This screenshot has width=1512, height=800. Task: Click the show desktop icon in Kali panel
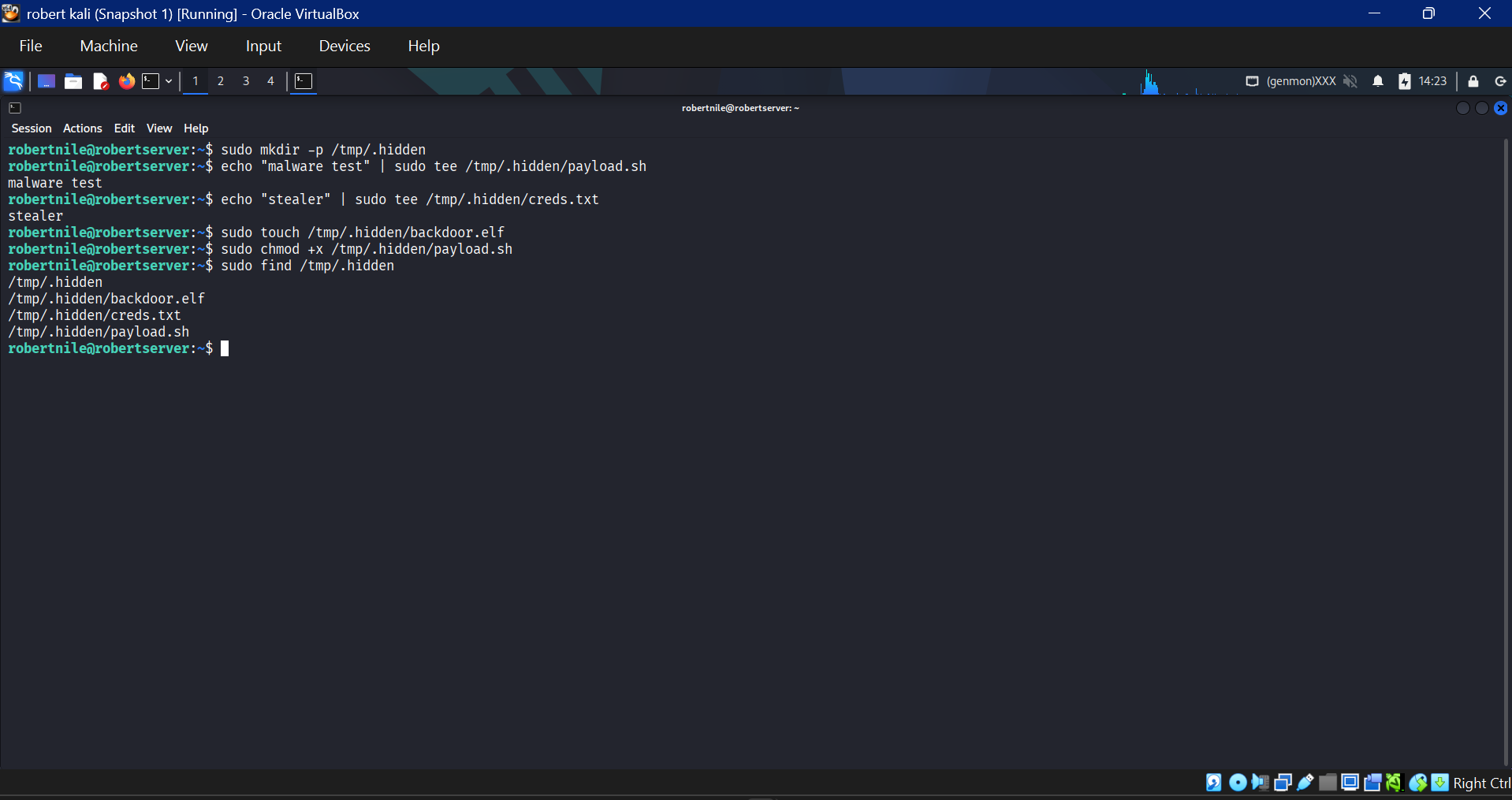[x=47, y=81]
